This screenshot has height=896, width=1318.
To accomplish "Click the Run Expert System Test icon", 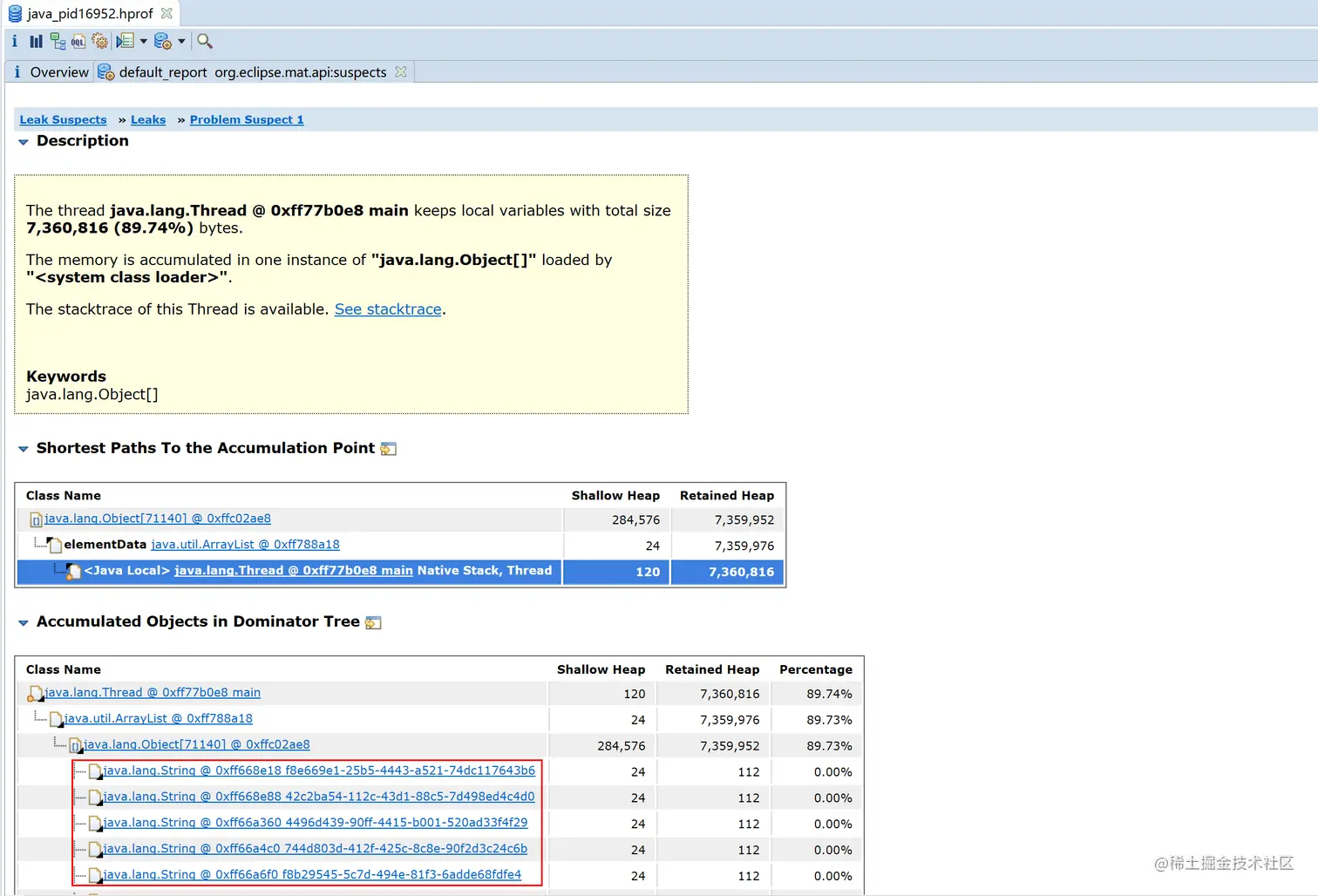I will tap(126, 41).
